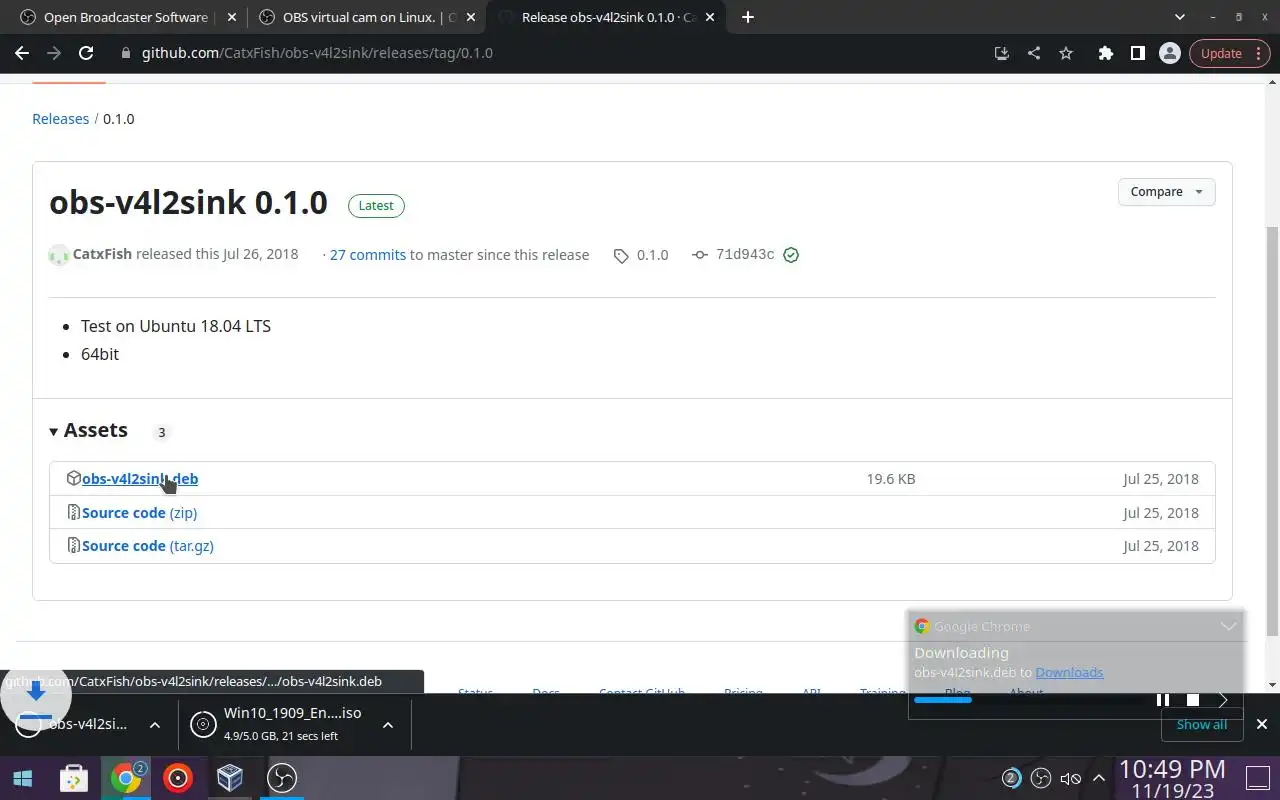This screenshot has height=800, width=1280.
Task: Open CatxFish user profile link
Action: tap(102, 254)
